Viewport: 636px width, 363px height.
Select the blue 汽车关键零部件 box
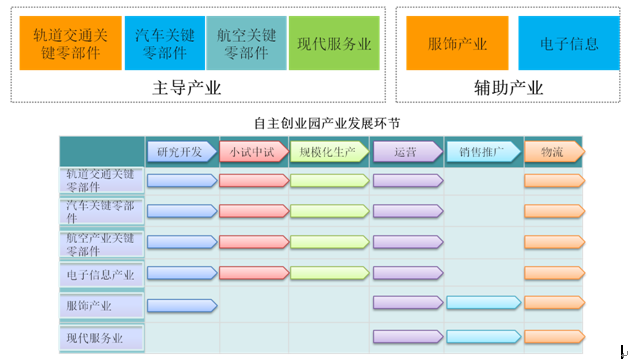click(165, 43)
